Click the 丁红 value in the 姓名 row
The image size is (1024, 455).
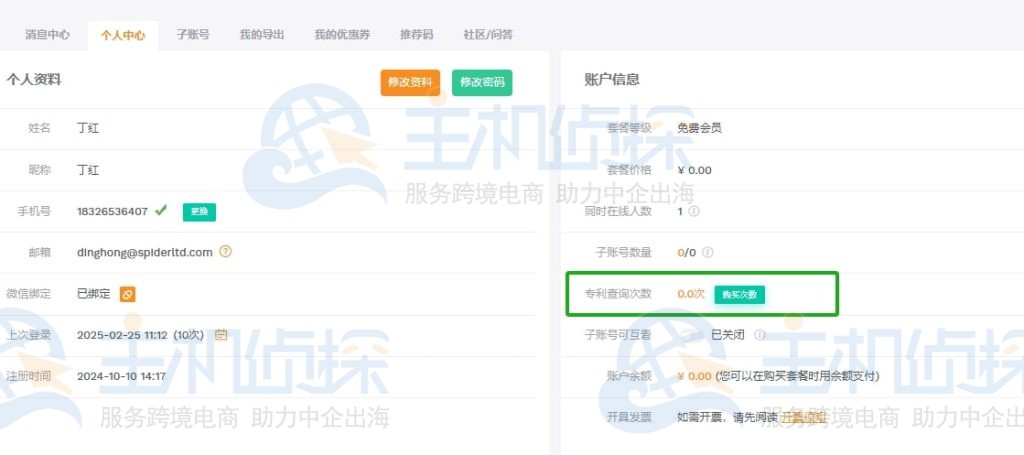[88, 129]
